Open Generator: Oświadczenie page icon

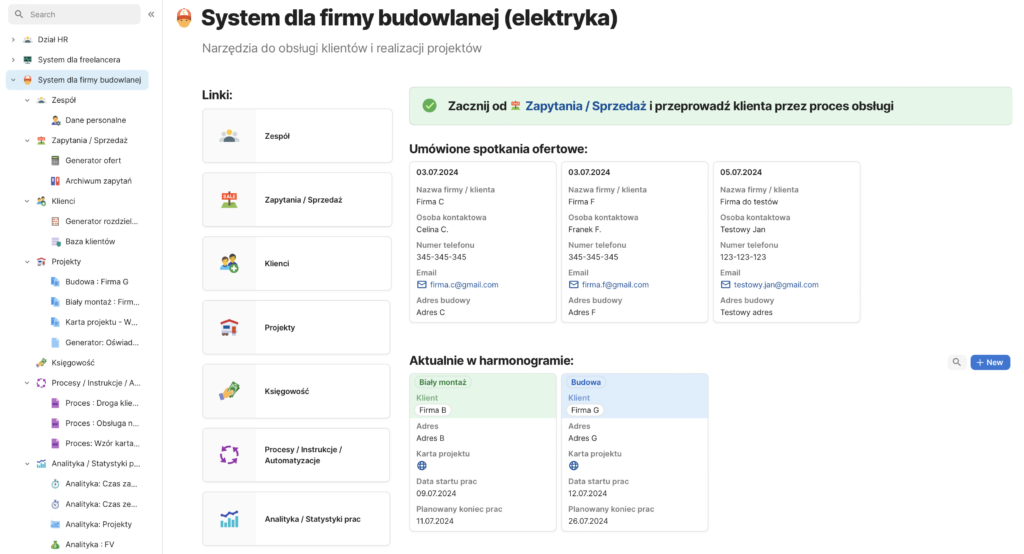pos(56,342)
